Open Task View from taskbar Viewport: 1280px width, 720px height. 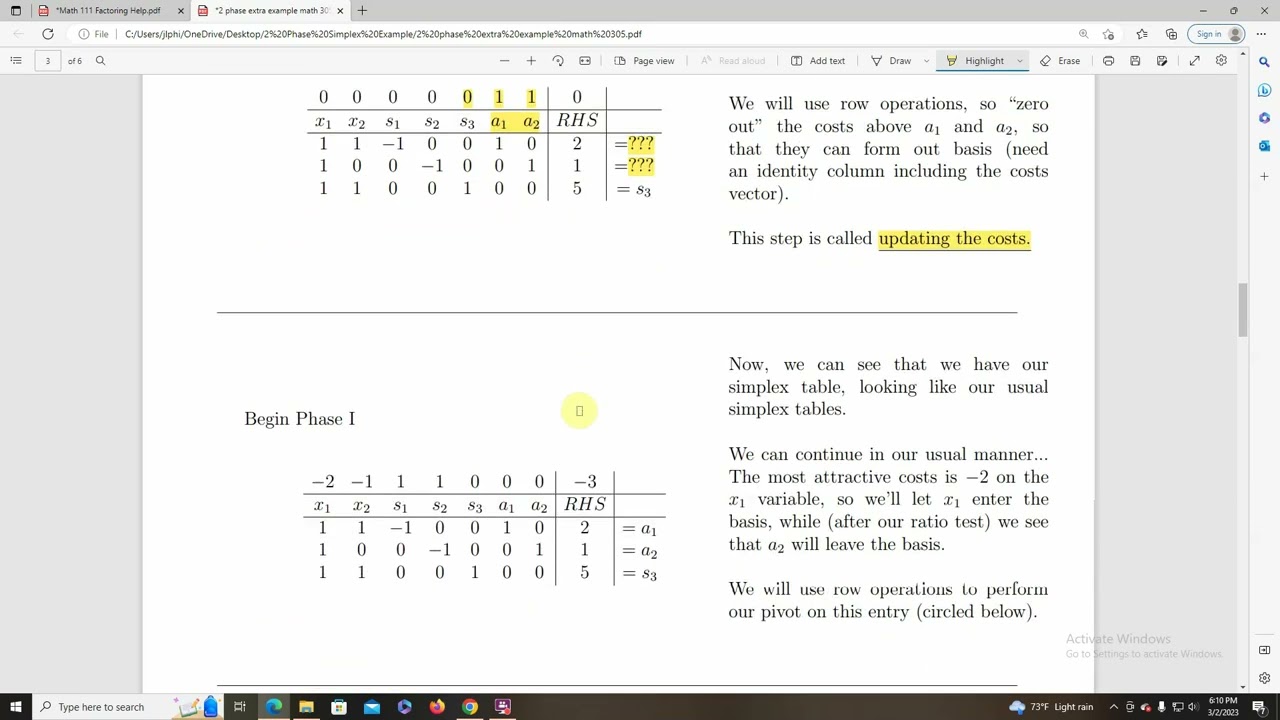(x=240, y=707)
